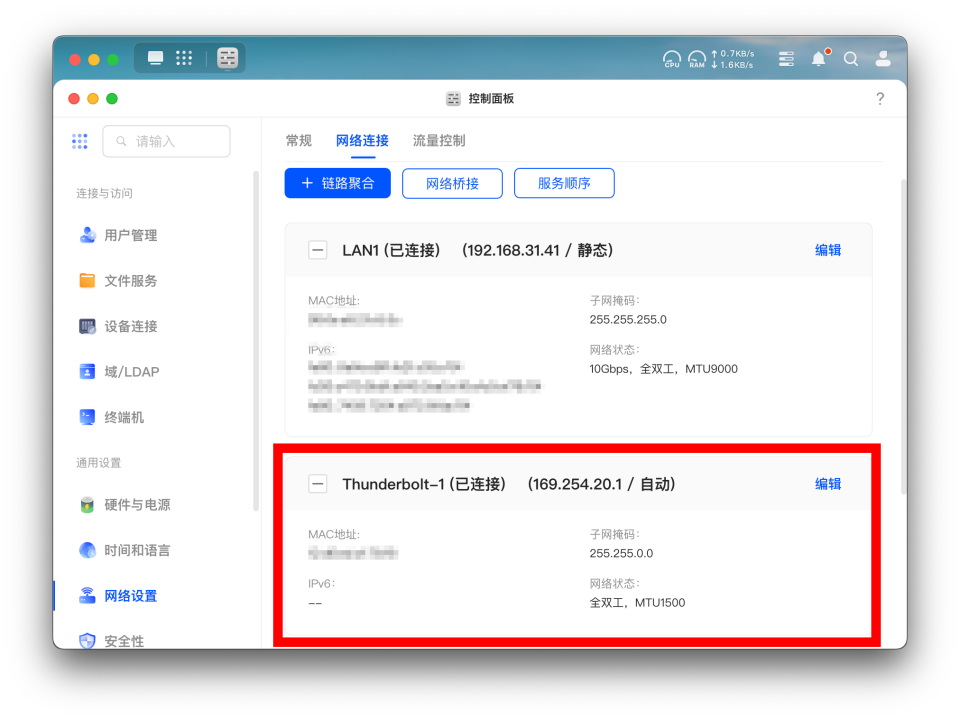The image size is (960, 719).
Task: Click the 192.168.31.41 / 静态 address
Action: pyautogui.click(x=538, y=250)
